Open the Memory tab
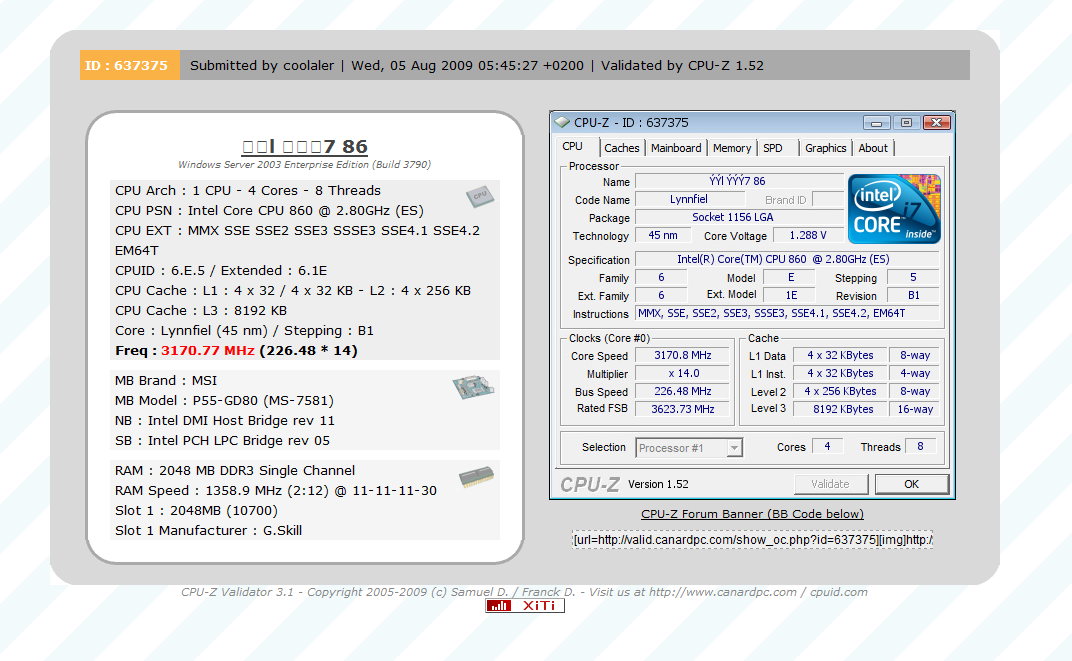The image size is (1072, 661). tap(732, 148)
